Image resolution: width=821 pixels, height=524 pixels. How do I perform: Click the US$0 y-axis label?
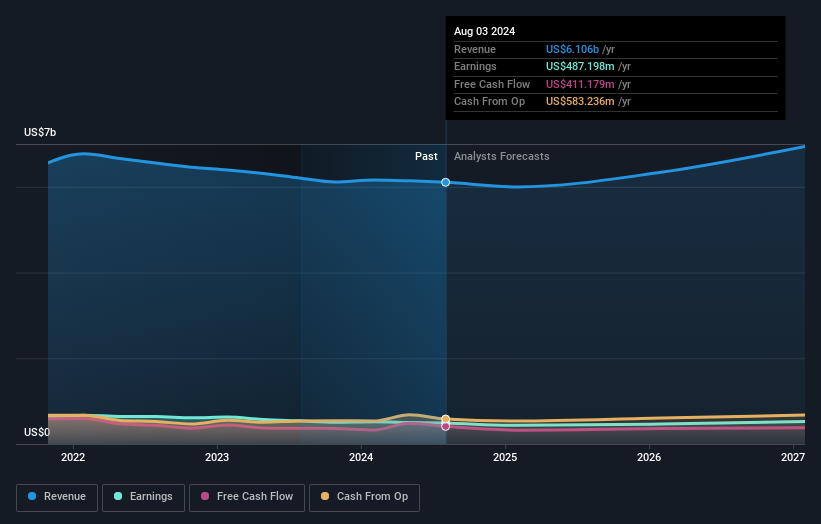pos(37,432)
